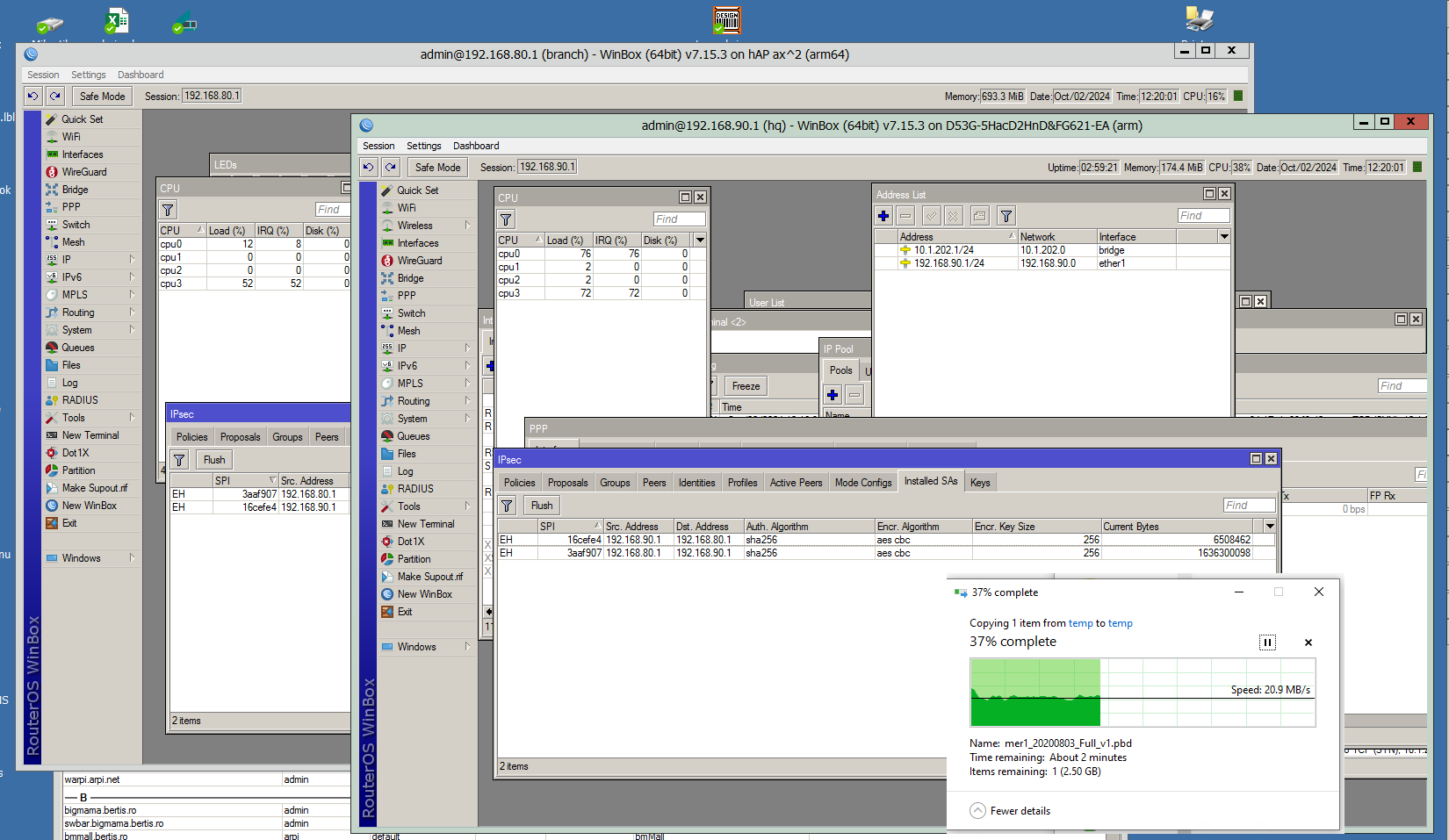The width and height of the screenshot is (1449, 840).
Task: Click enable checkmark icon in Address List
Action: pyautogui.click(x=931, y=215)
